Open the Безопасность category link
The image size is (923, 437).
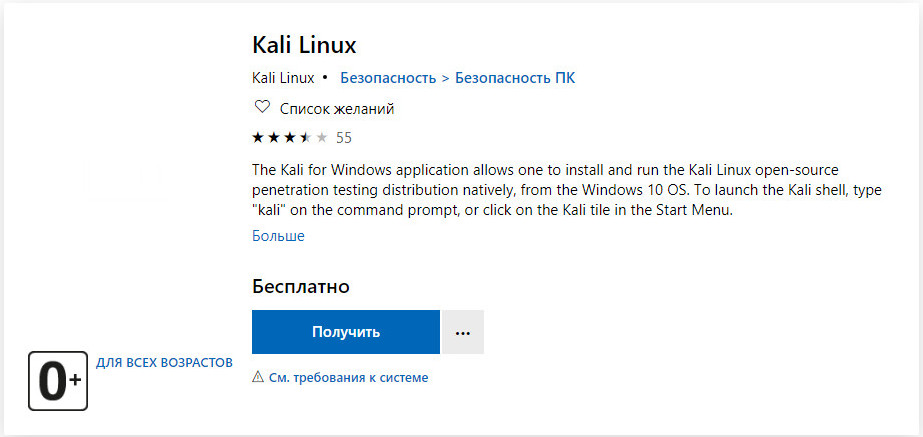(x=389, y=78)
